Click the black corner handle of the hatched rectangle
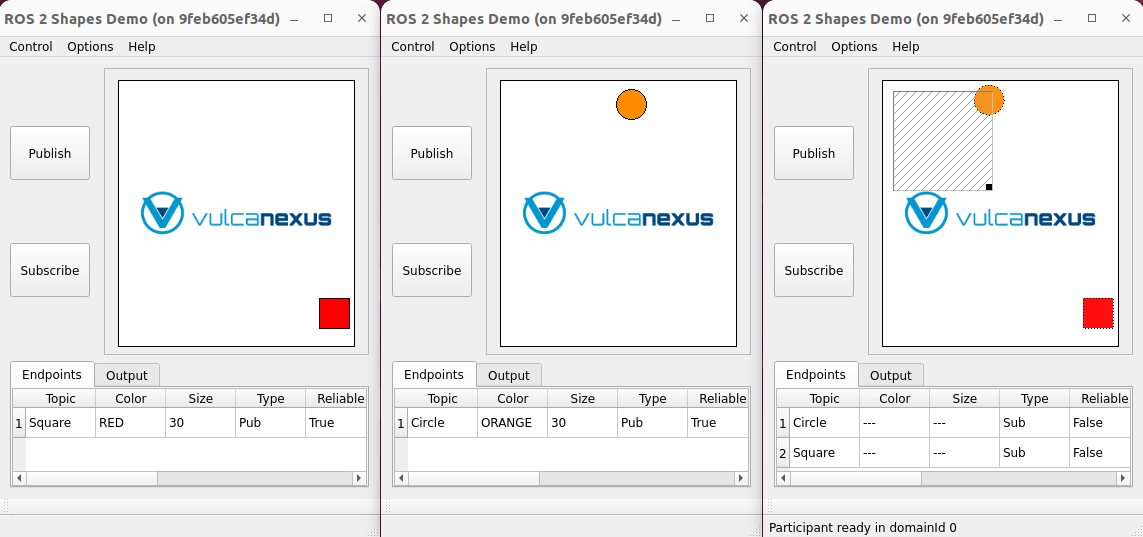 click(989, 187)
